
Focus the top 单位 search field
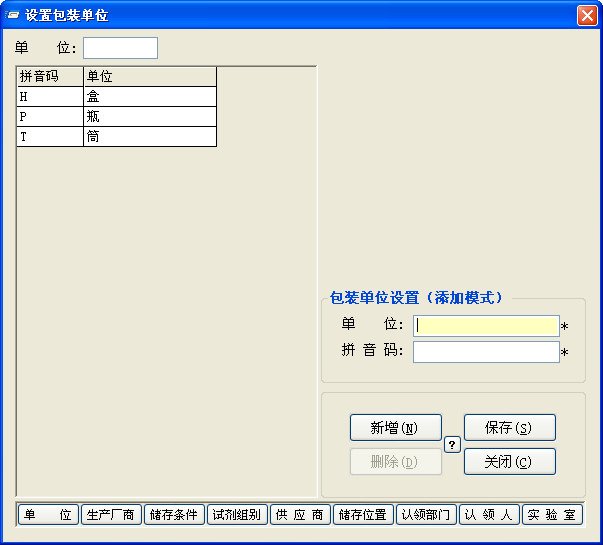click(120, 48)
